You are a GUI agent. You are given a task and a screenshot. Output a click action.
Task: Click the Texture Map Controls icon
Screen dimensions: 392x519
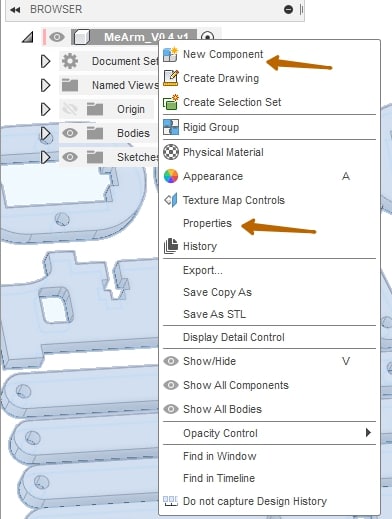[x=171, y=200]
